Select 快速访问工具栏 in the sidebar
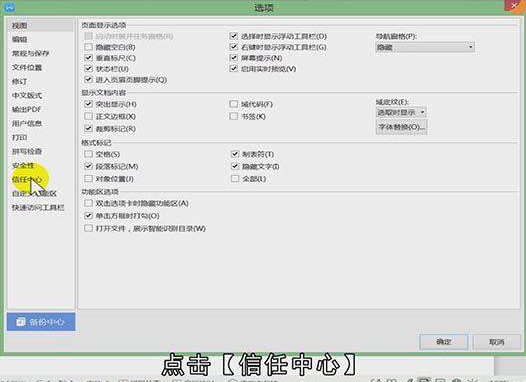 (38, 208)
